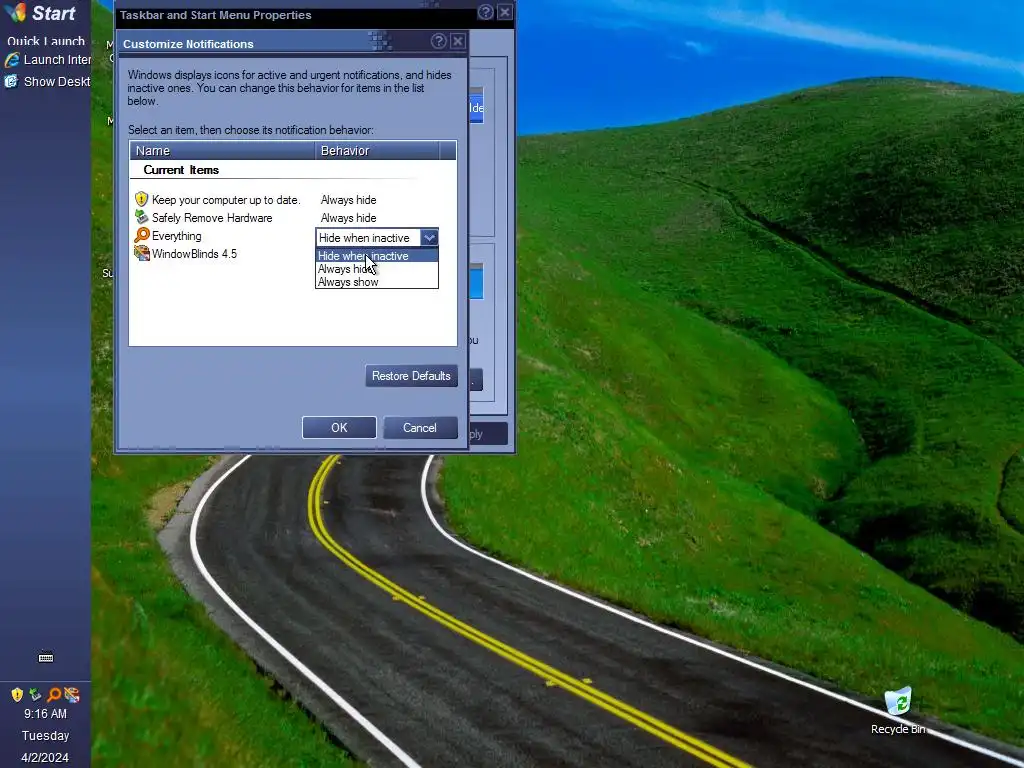Open the Start menu button
Screen dimensions: 1024x768
[40, 12]
